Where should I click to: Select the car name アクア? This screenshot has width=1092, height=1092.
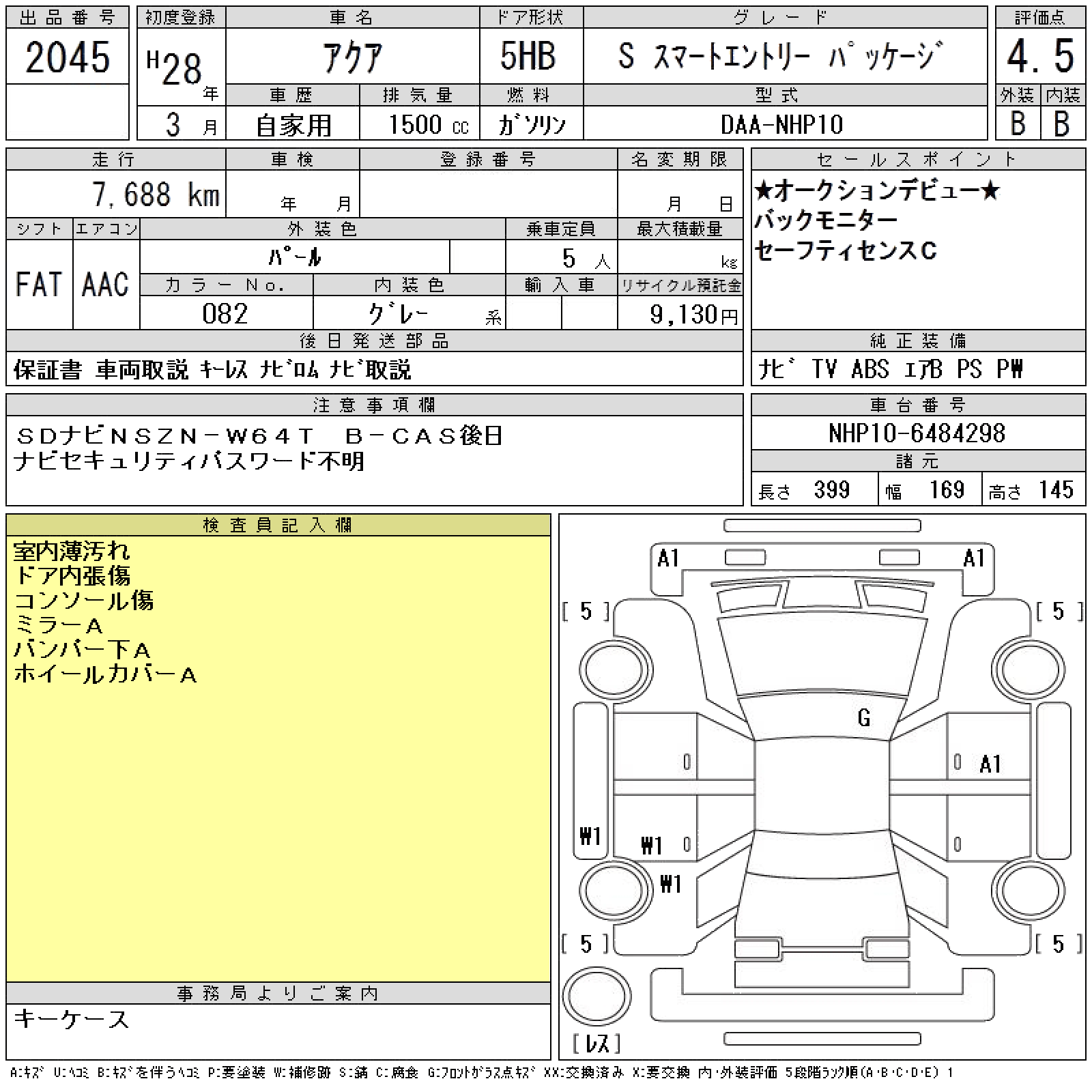(x=352, y=57)
